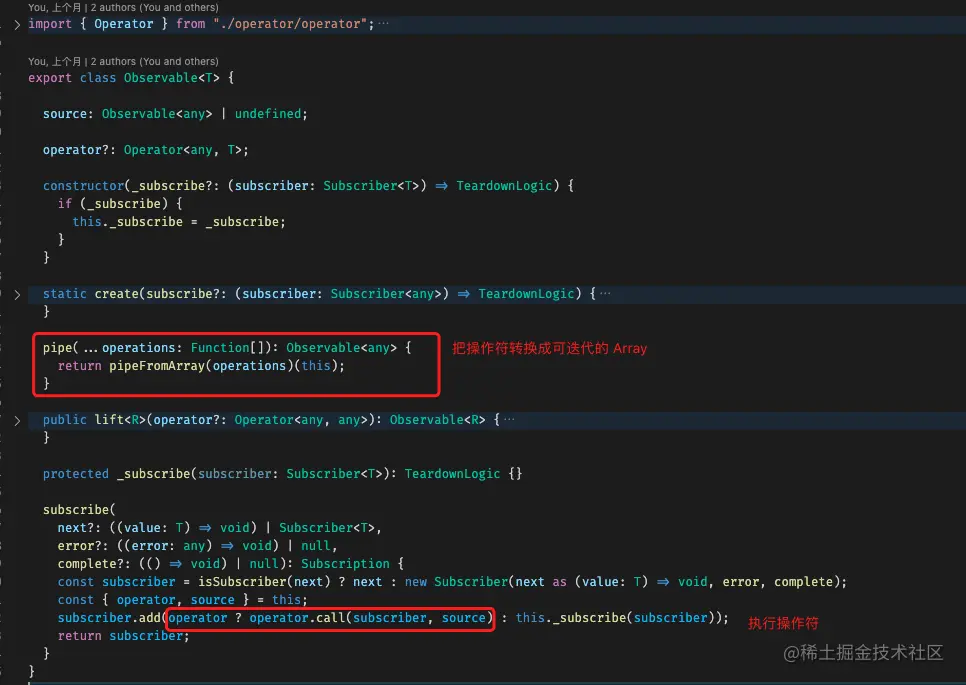The height and width of the screenshot is (685, 966).
Task: Click the "./operator/operator" import path string
Action: tap(290, 24)
